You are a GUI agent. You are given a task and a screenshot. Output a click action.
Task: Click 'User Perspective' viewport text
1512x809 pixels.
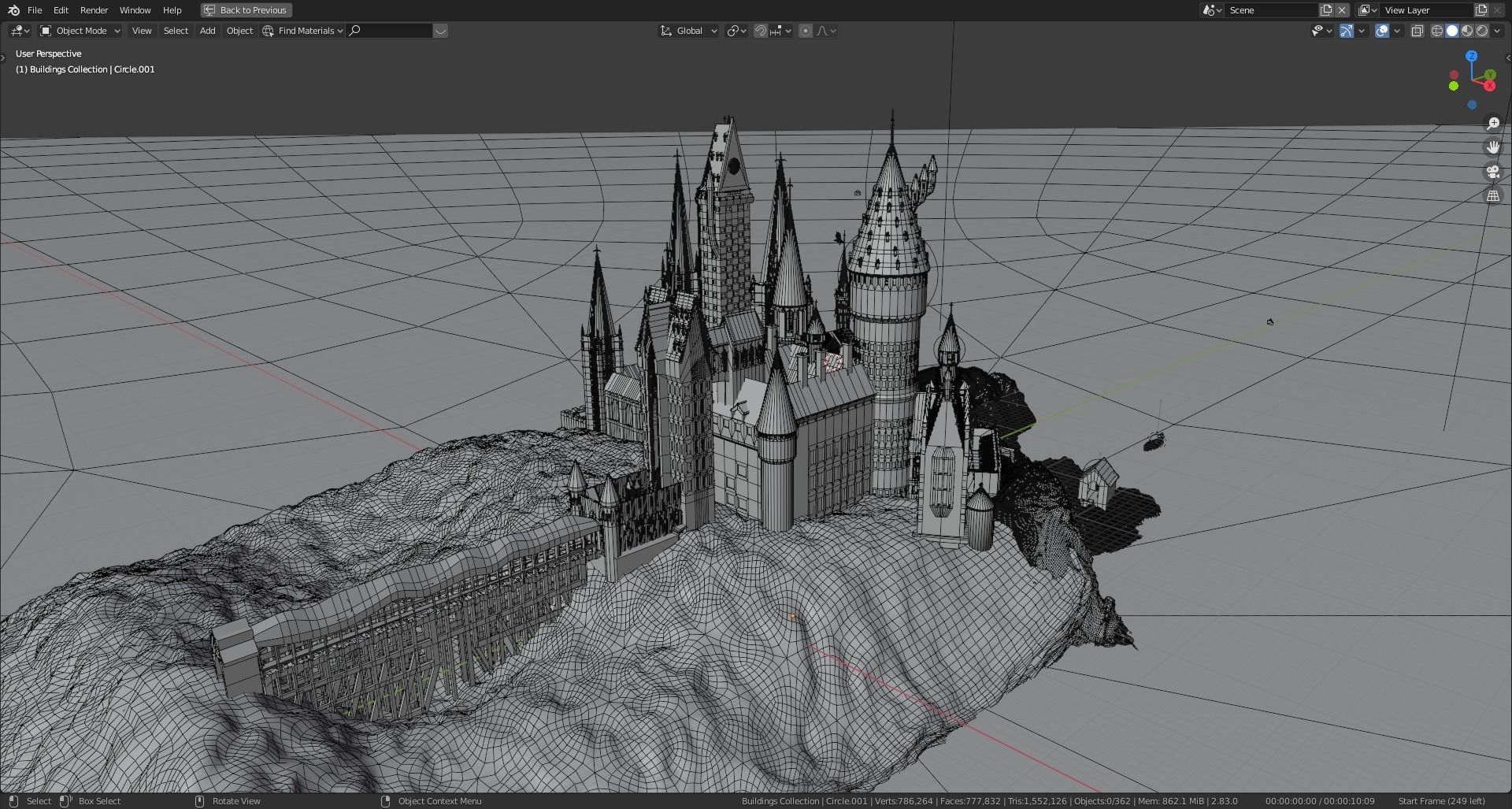tap(49, 54)
